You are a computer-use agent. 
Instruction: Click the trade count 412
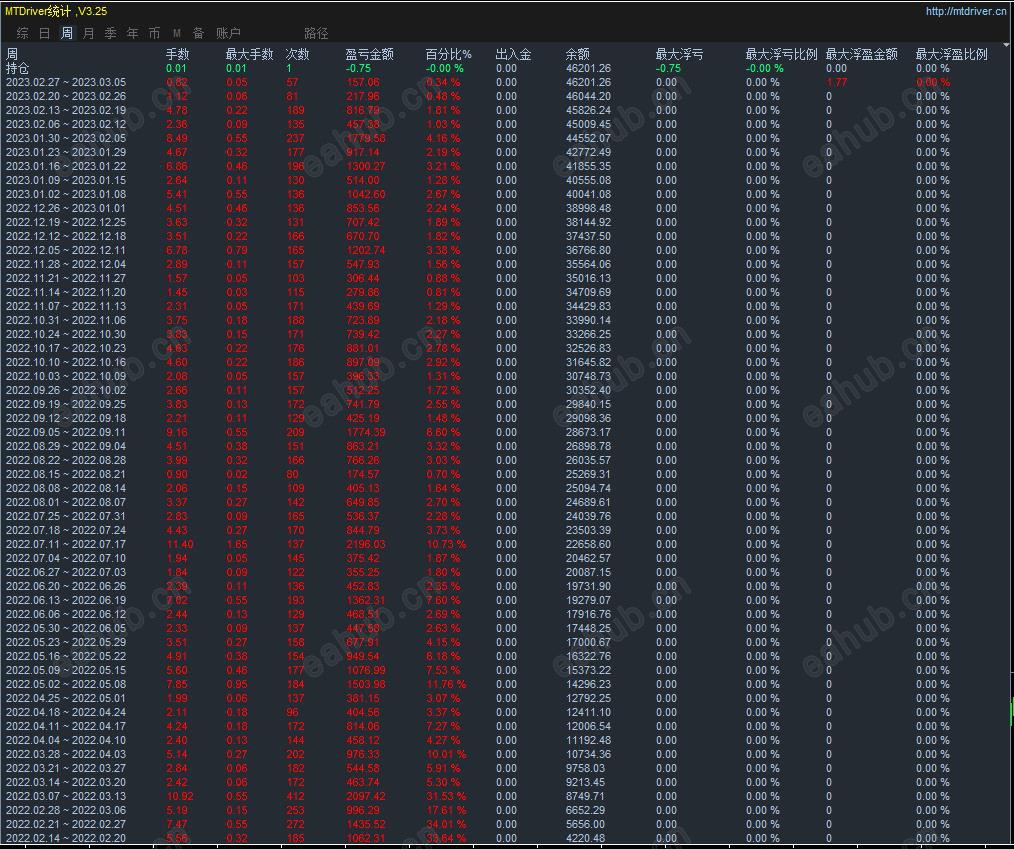pos(296,796)
